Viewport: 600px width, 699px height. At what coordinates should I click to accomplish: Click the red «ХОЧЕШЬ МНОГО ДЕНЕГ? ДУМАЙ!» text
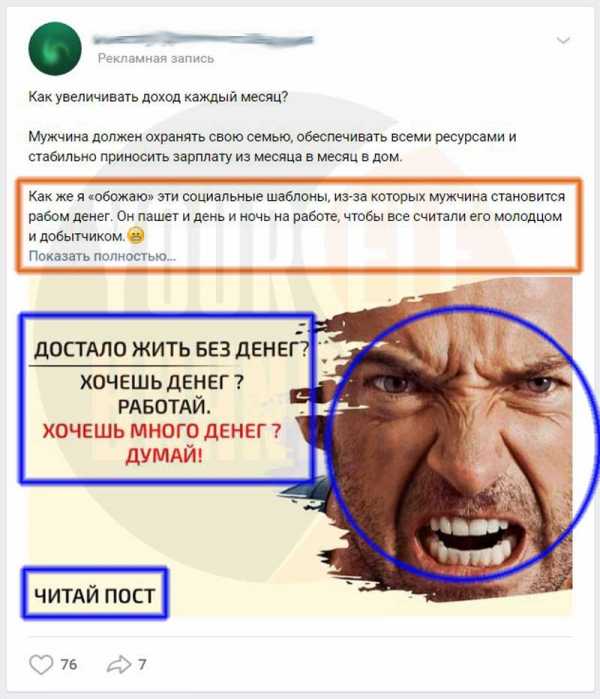(x=162, y=443)
